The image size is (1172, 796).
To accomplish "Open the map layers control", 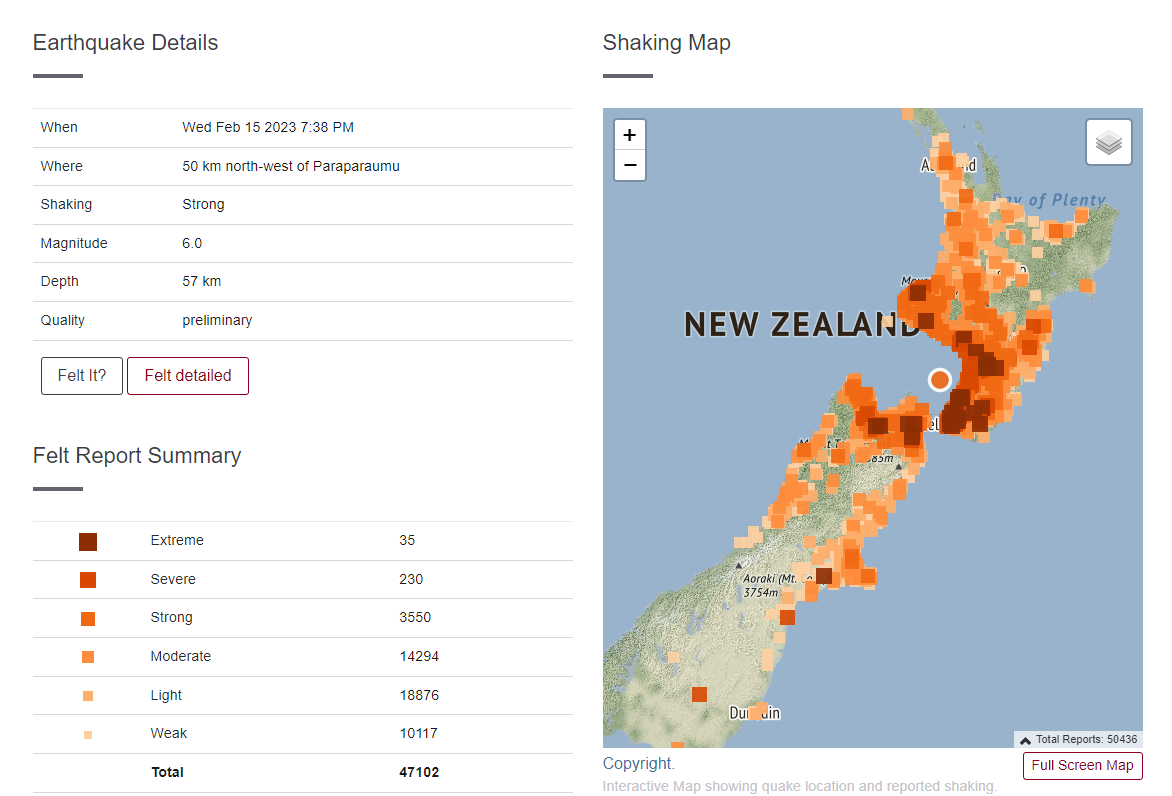I will pyautogui.click(x=1108, y=142).
